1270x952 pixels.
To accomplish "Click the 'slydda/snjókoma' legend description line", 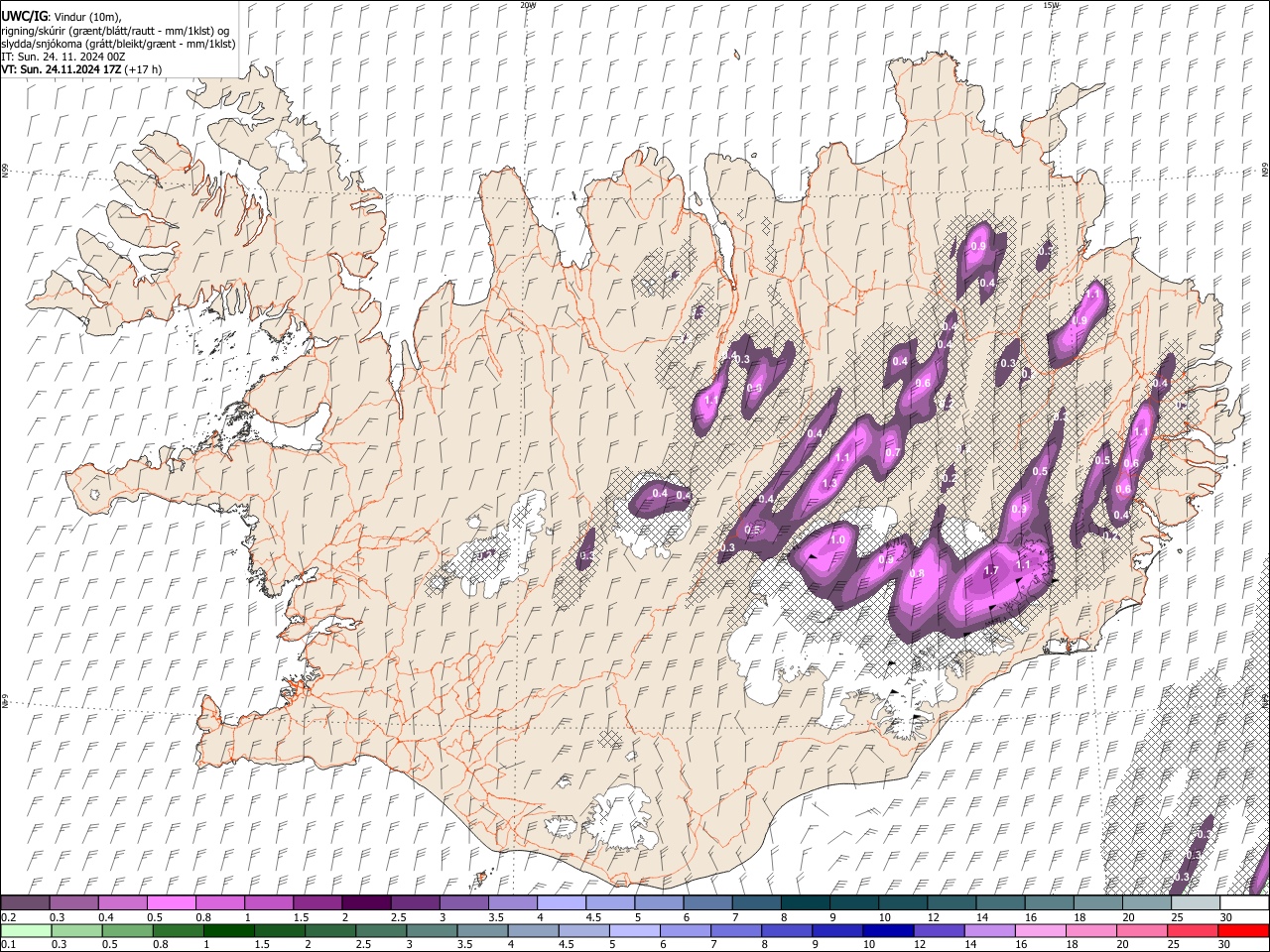I will pyautogui.click(x=118, y=44).
